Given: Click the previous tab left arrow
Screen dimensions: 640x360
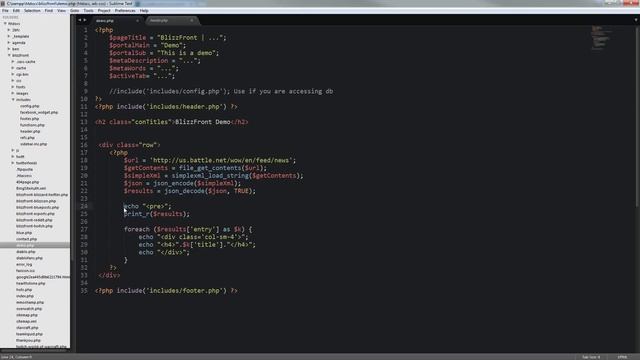Looking at the screenshot, I should (x=80, y=20).
